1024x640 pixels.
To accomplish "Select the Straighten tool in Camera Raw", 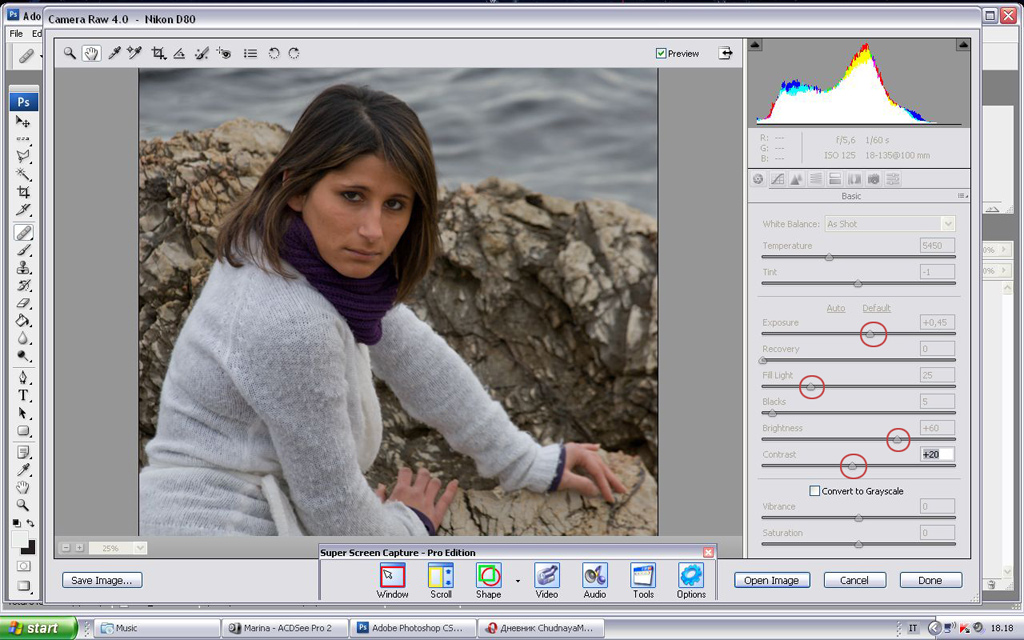I will pyautogui.click(x=179, y=53).
